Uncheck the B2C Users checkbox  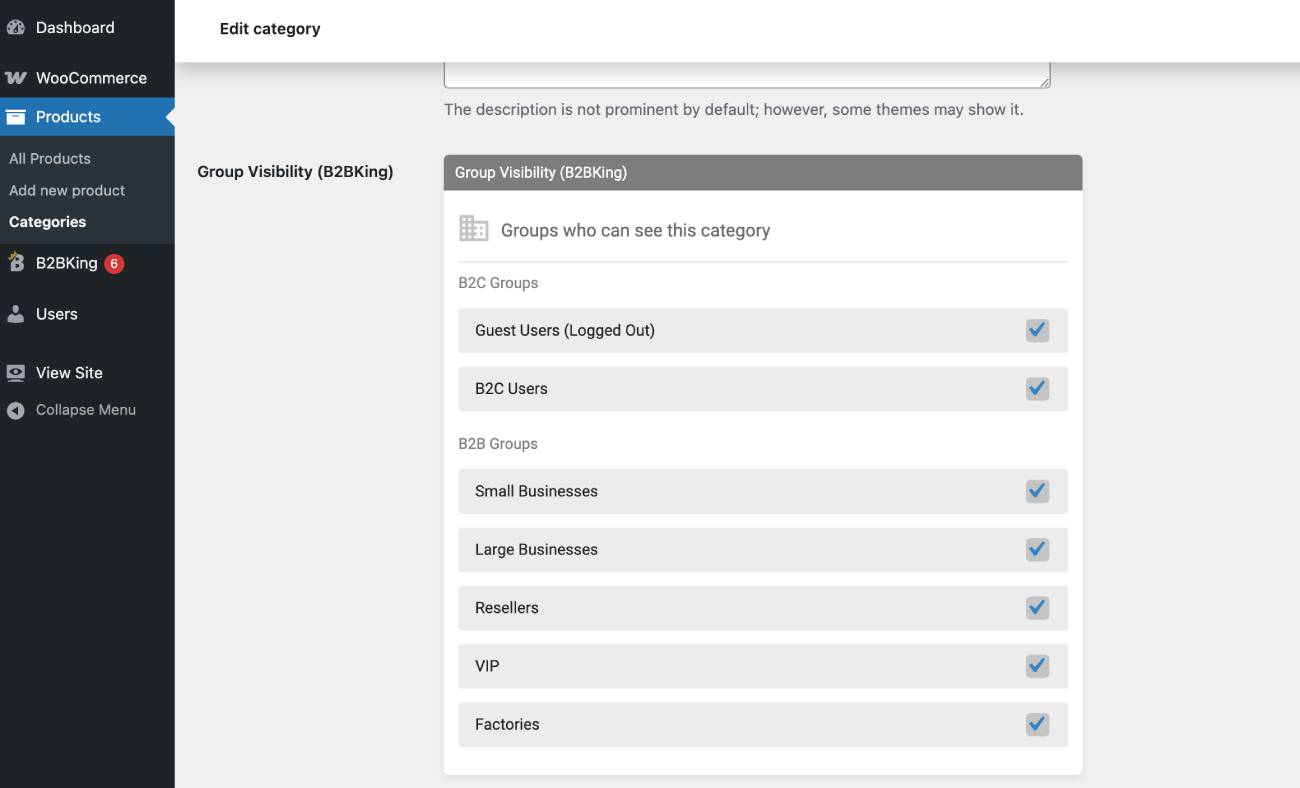1037,388
